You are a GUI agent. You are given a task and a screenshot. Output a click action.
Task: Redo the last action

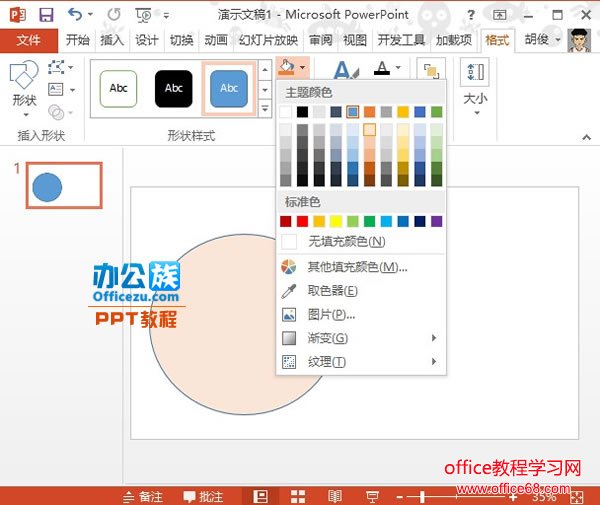pos(114,15)
